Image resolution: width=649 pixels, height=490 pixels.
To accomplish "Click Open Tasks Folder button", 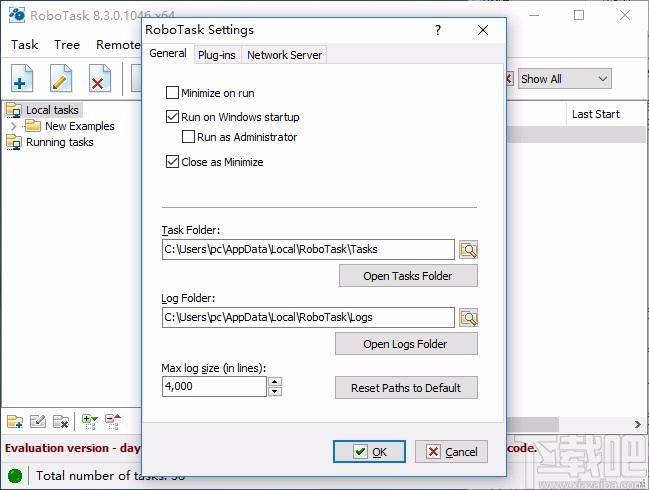I will click(x=408, y=276).
